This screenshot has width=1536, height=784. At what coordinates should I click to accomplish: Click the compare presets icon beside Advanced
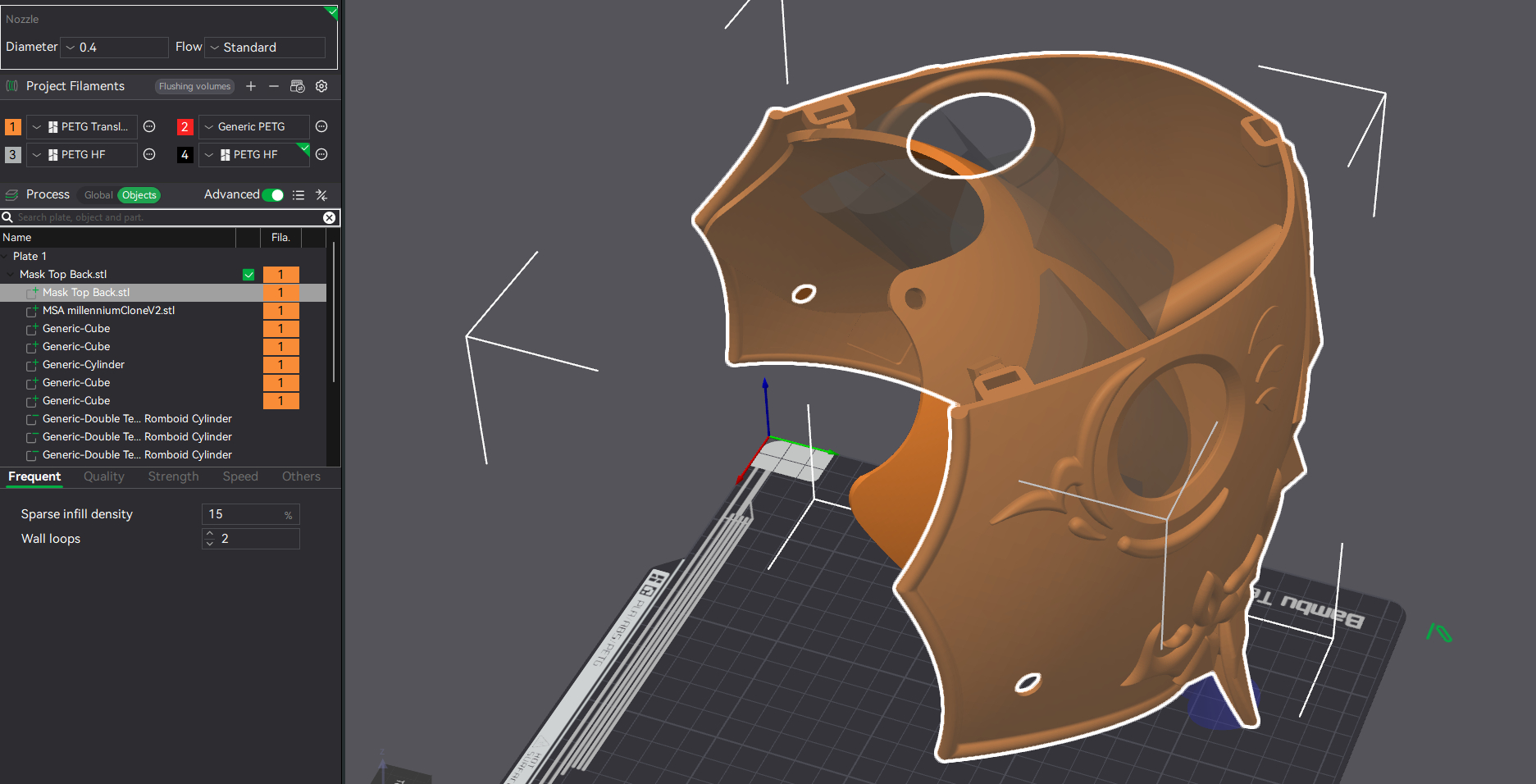pyautogui.click(x=321, y=195)
